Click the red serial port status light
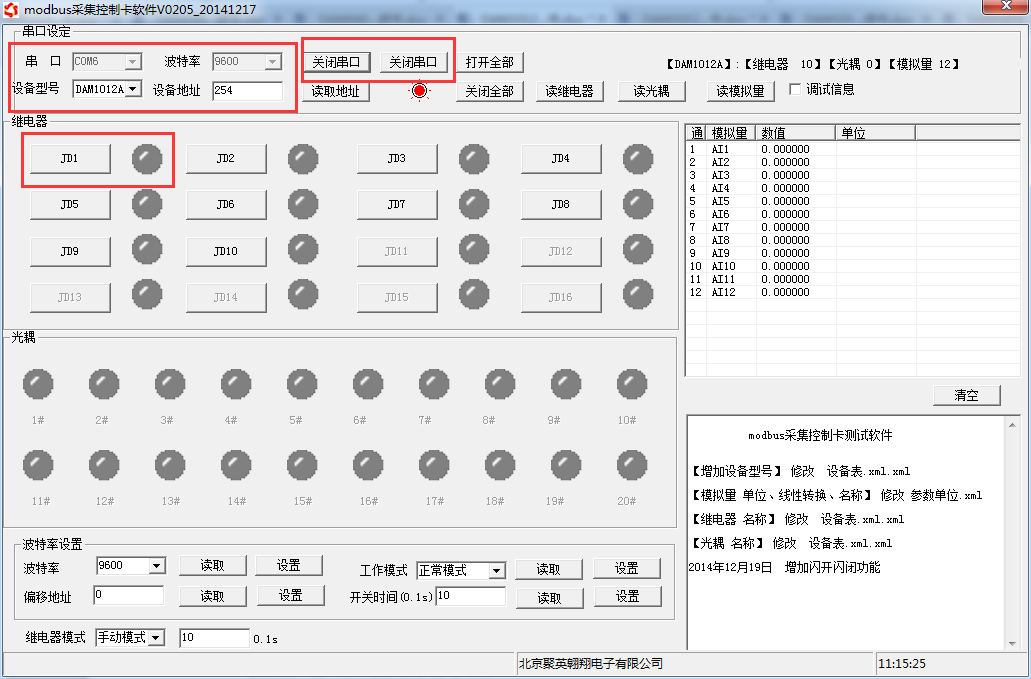 pyautogui.click(x=419, y=91)
